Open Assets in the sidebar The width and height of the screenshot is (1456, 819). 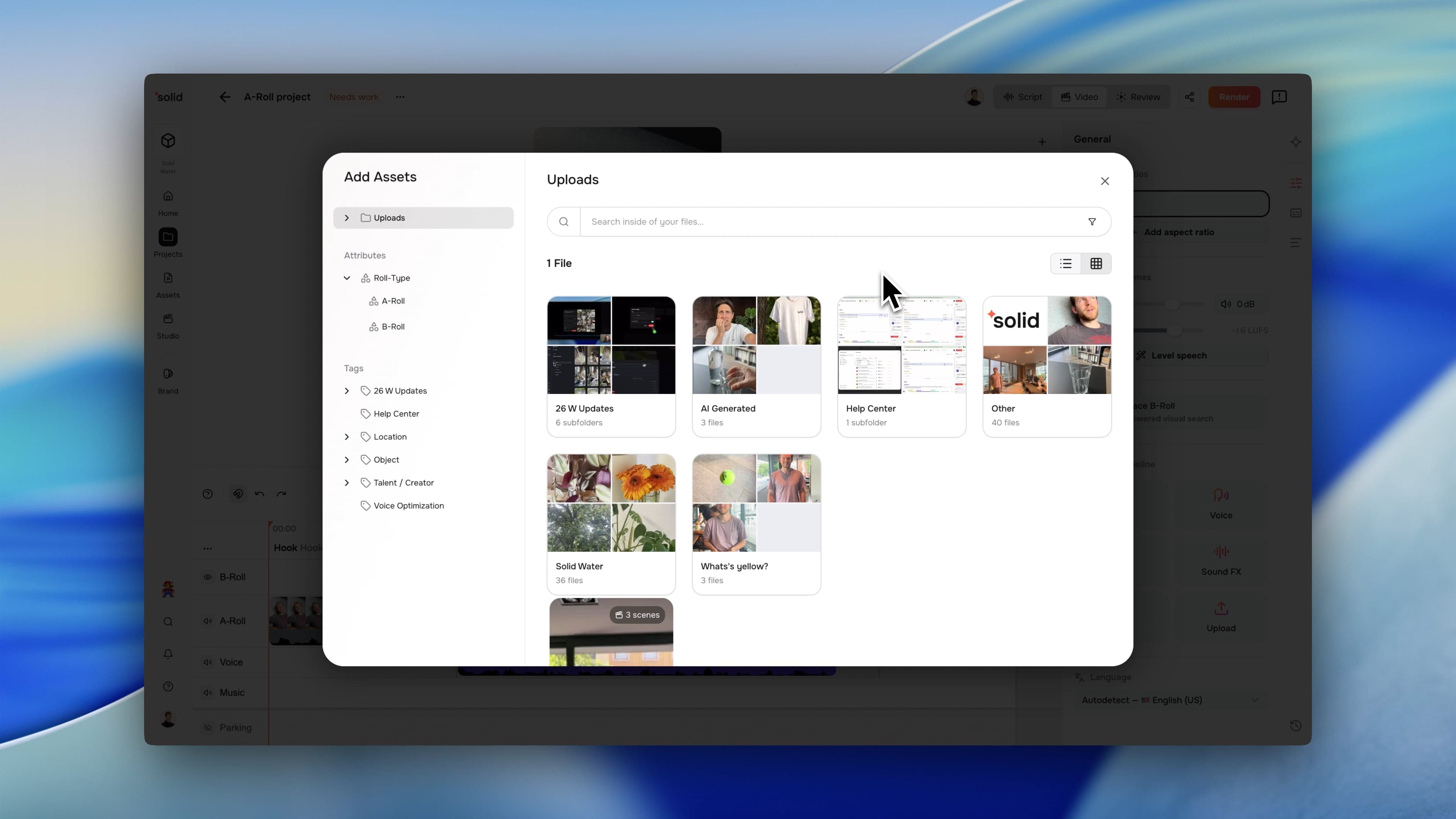tap(168, 285)
